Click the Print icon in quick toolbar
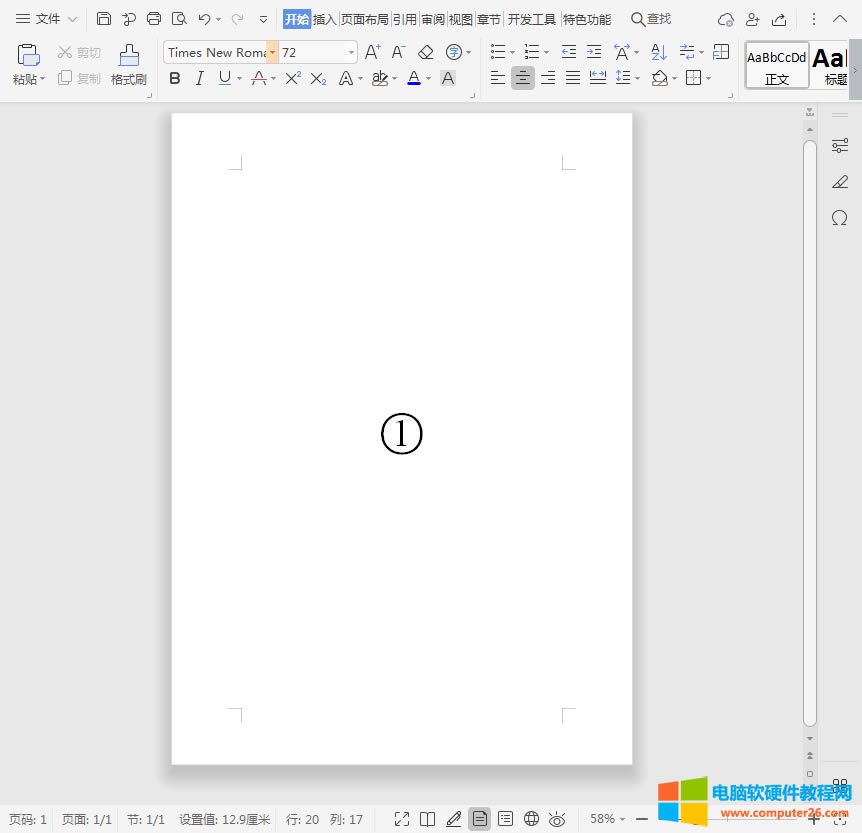Screen dimensions: 862x833 coord(154,19)
